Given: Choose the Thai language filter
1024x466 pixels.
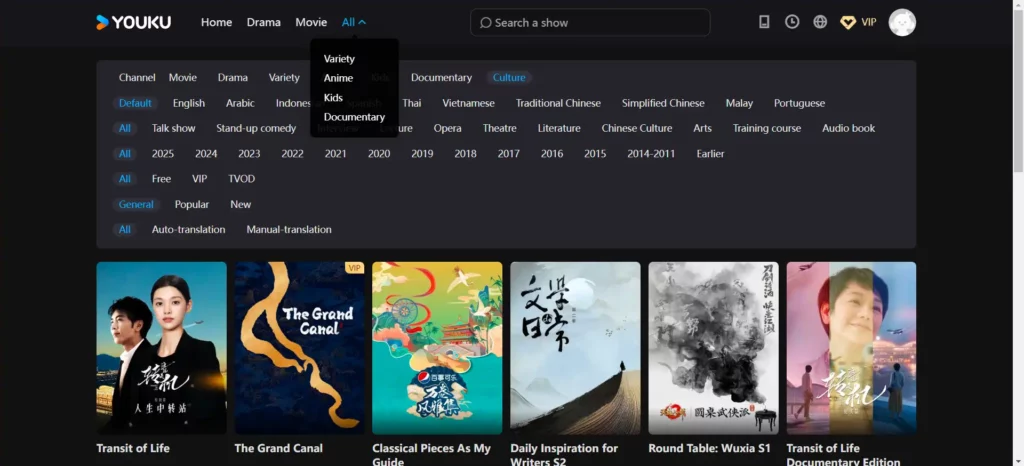Looking at the screenshot, I should click(x=411, y=103).
